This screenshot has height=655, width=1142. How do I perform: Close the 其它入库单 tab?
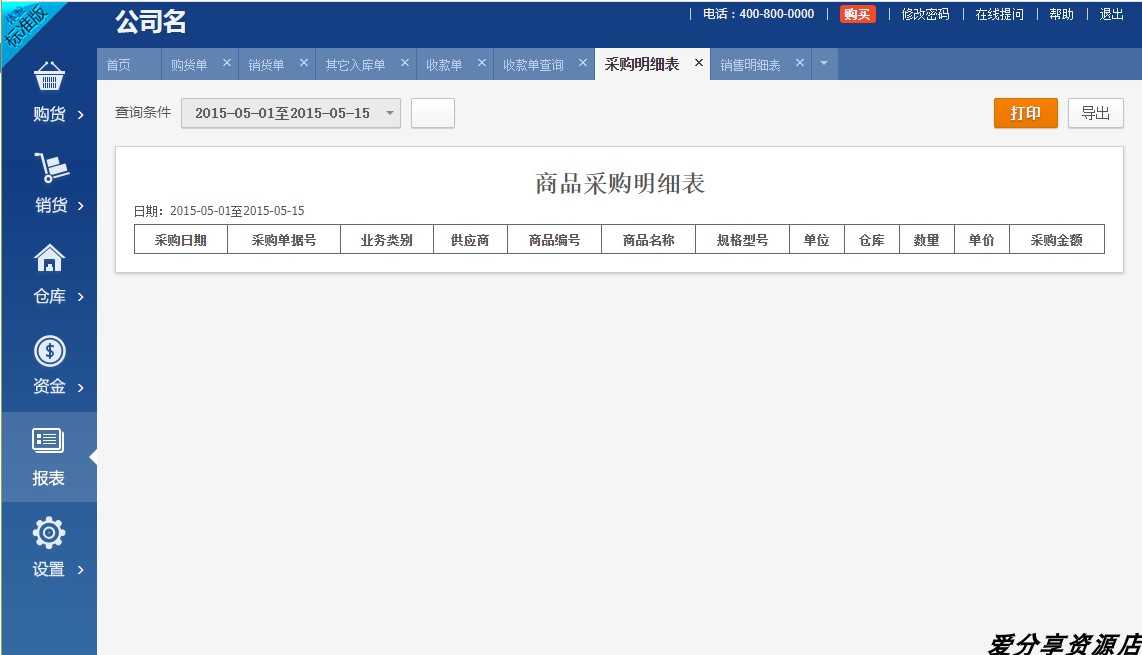coord(405,63)
